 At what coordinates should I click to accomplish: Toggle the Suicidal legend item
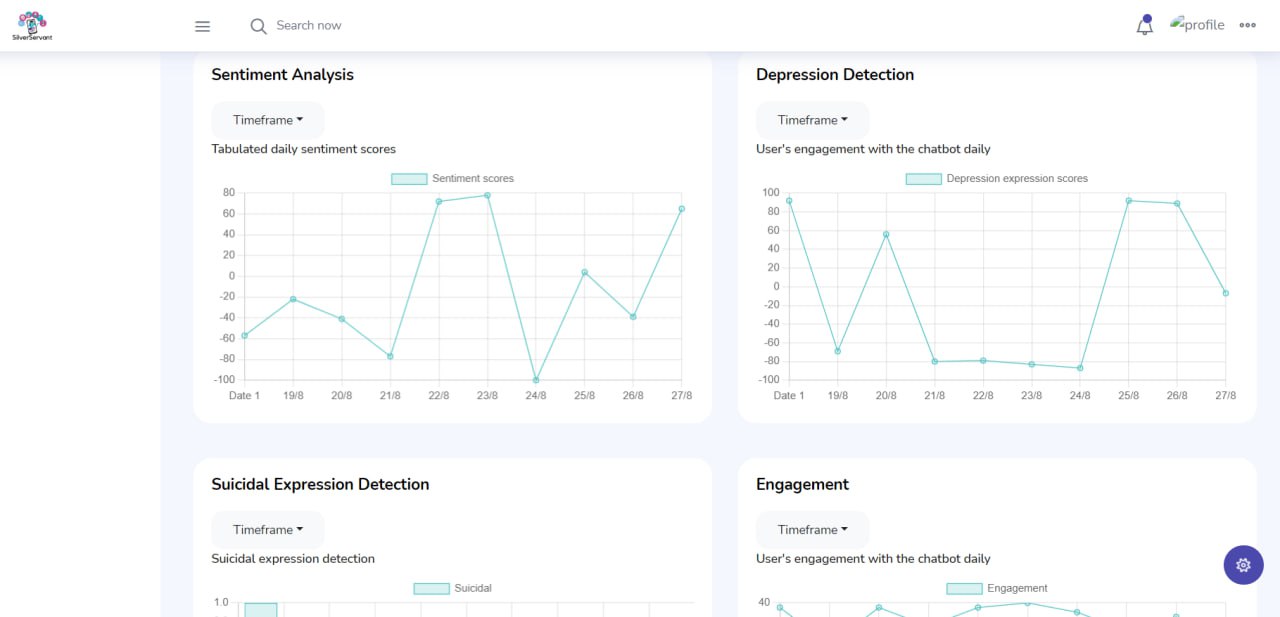tap(452, 589)
